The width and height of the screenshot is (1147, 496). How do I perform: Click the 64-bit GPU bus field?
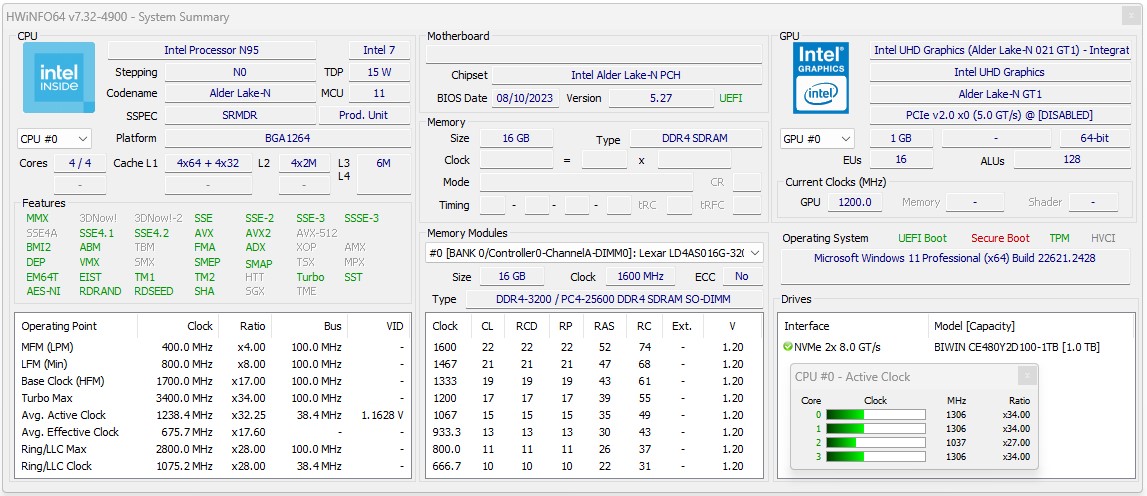click(1094, 138)
